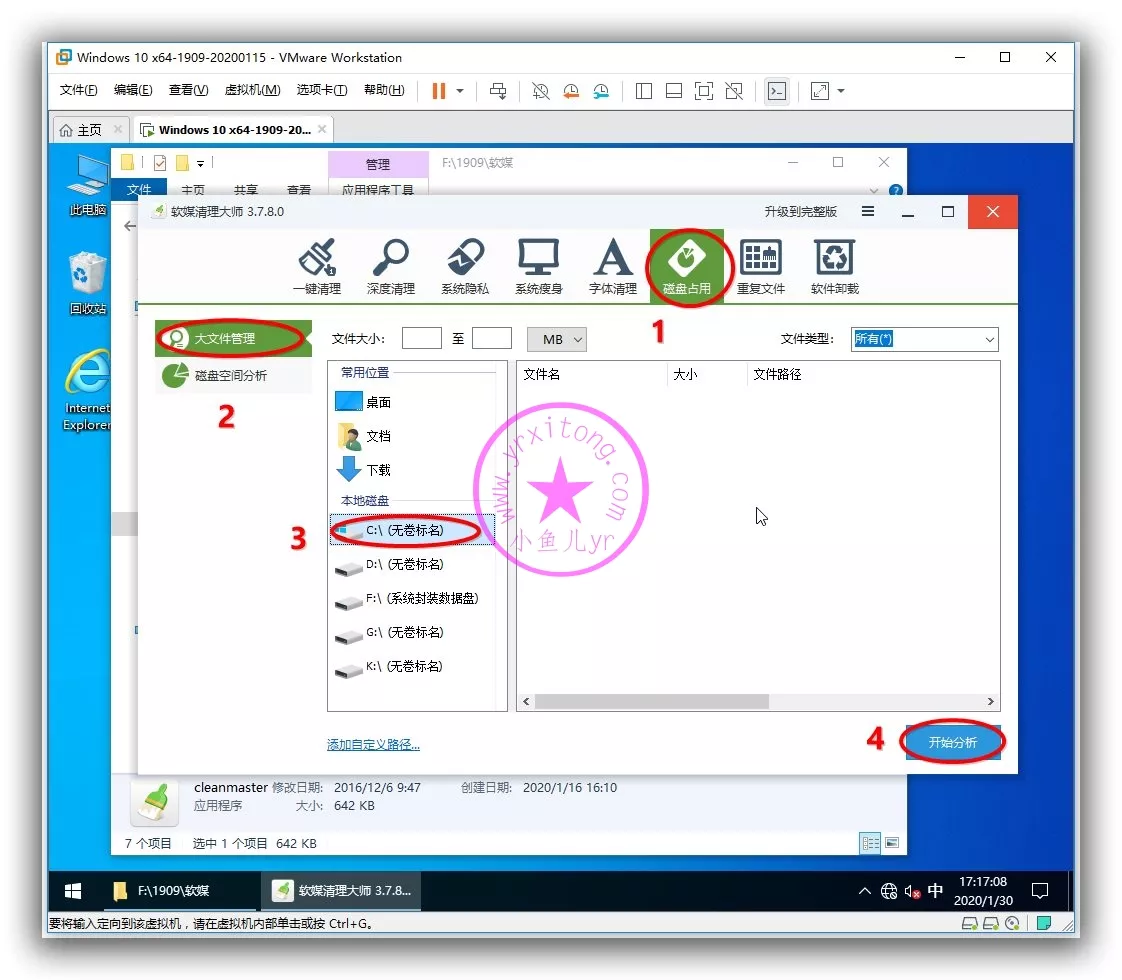Open the 系统隐私 system privacy tool
Screen dimensions: 1122x980
[465, 266]
